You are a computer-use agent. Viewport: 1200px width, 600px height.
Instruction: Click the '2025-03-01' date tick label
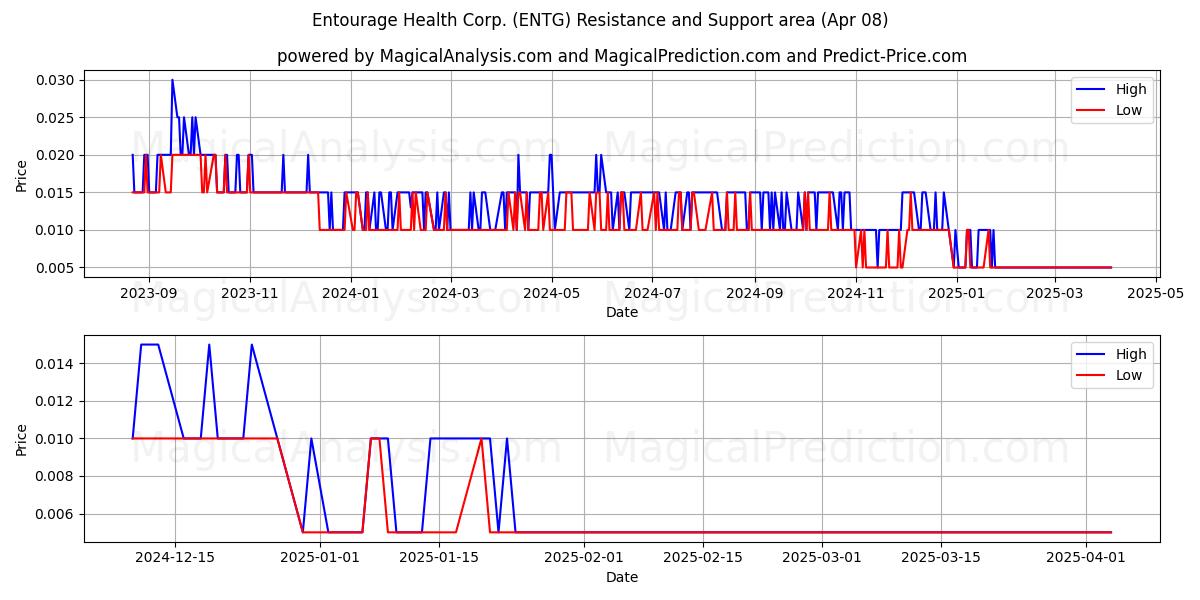click(x=822, y=558)
